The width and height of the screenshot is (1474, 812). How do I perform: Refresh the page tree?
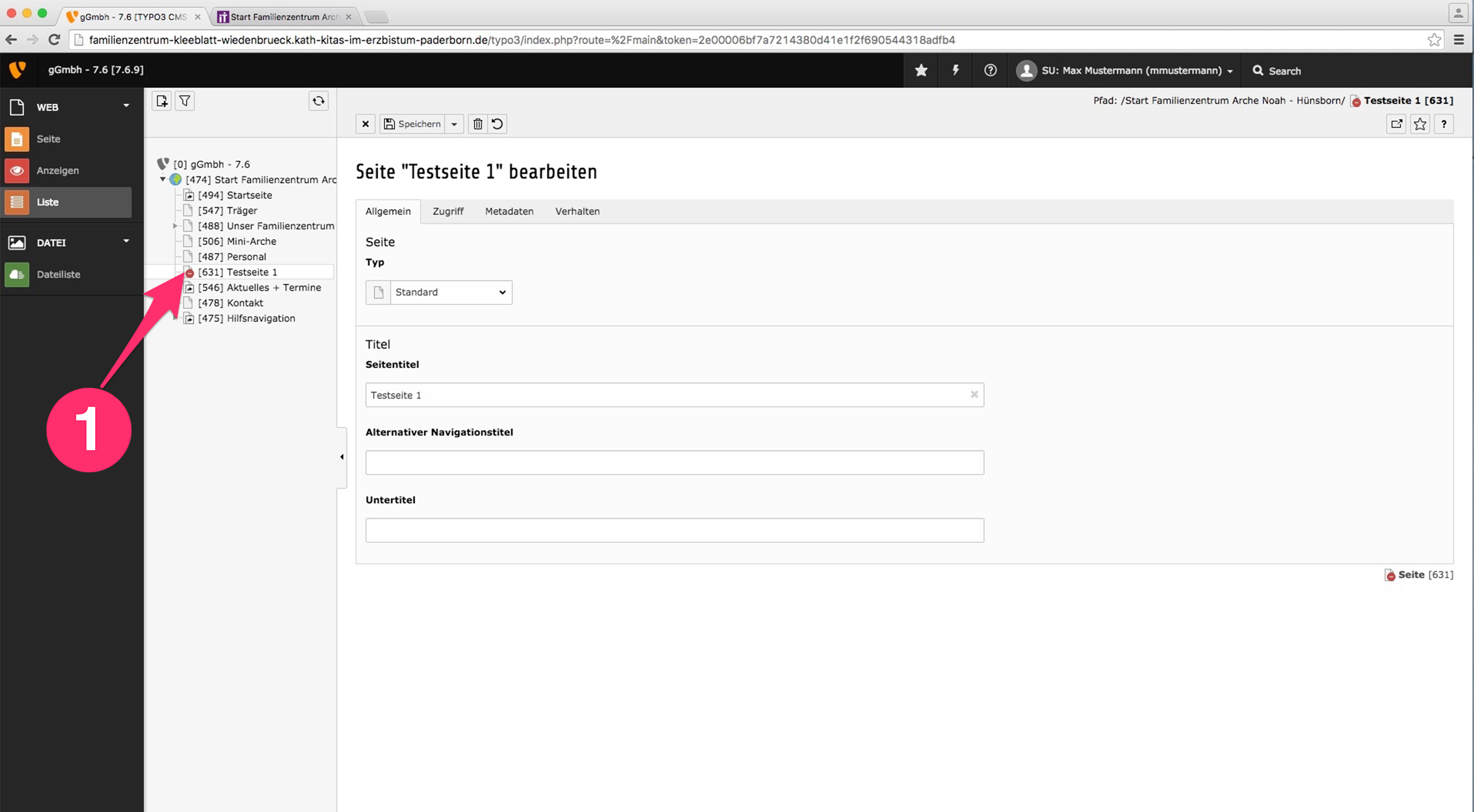[x=318, y=101]
